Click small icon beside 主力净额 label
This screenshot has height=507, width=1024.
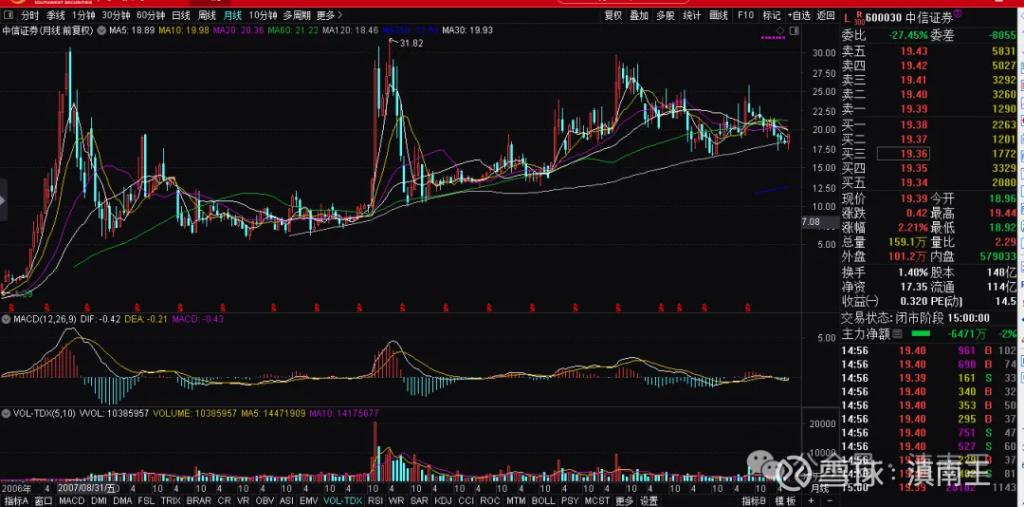897,333
